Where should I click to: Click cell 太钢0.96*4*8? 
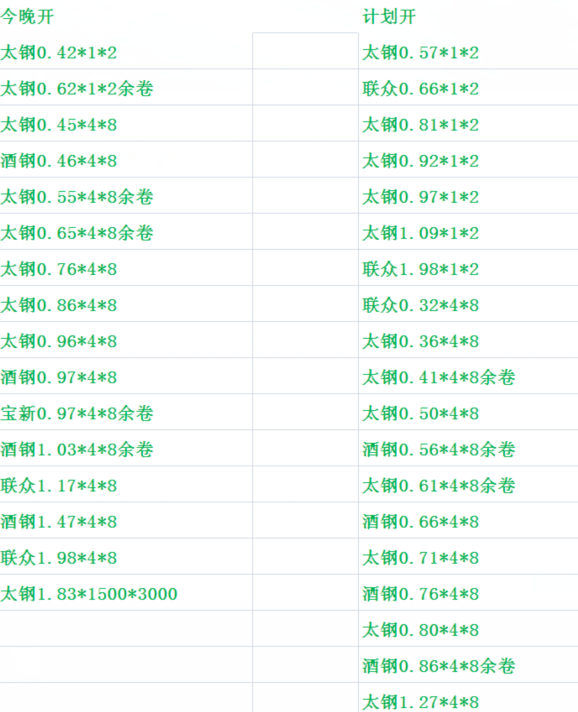(126, 340)
